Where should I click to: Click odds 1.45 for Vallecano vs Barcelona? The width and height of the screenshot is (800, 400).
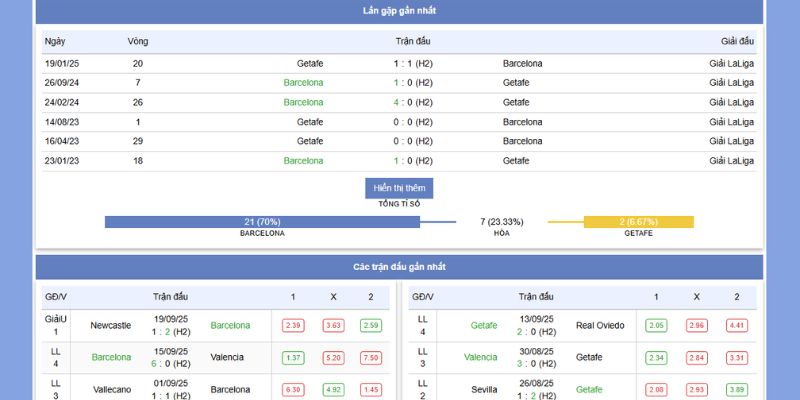click(x=371, y=390)
